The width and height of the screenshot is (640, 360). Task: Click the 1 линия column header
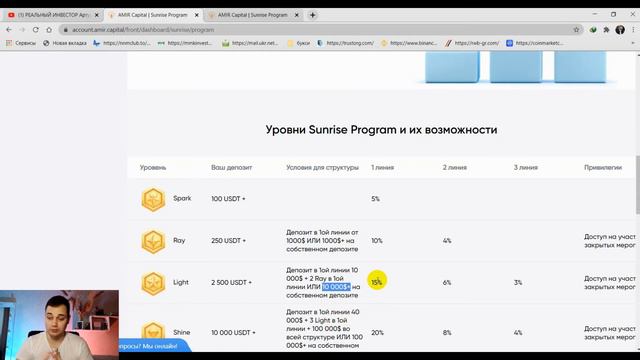tap(382, 167)
